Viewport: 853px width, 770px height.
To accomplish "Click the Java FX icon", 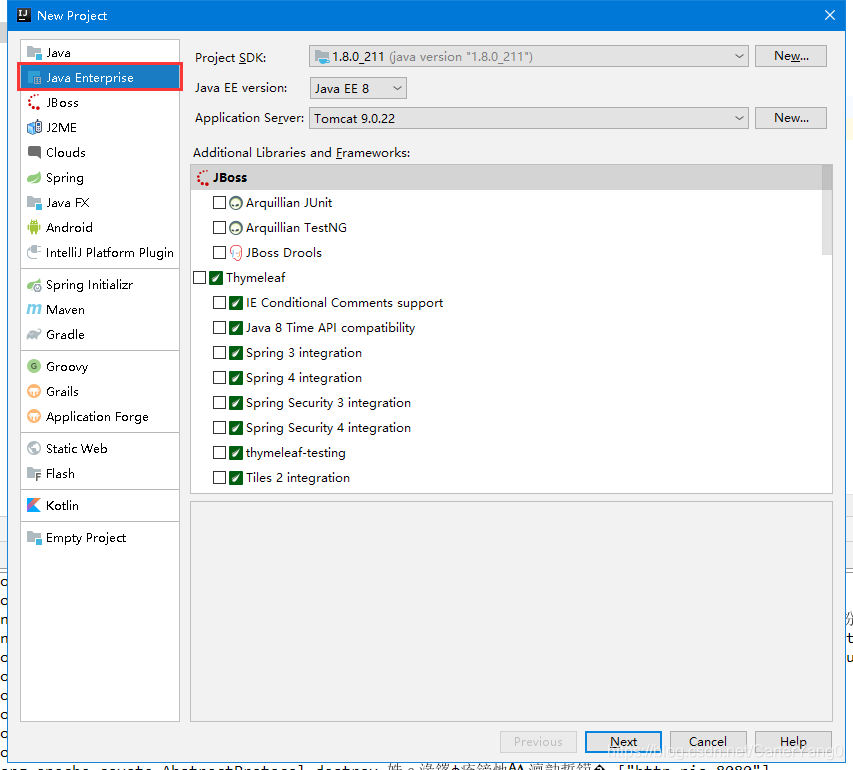I will point(34,203).
